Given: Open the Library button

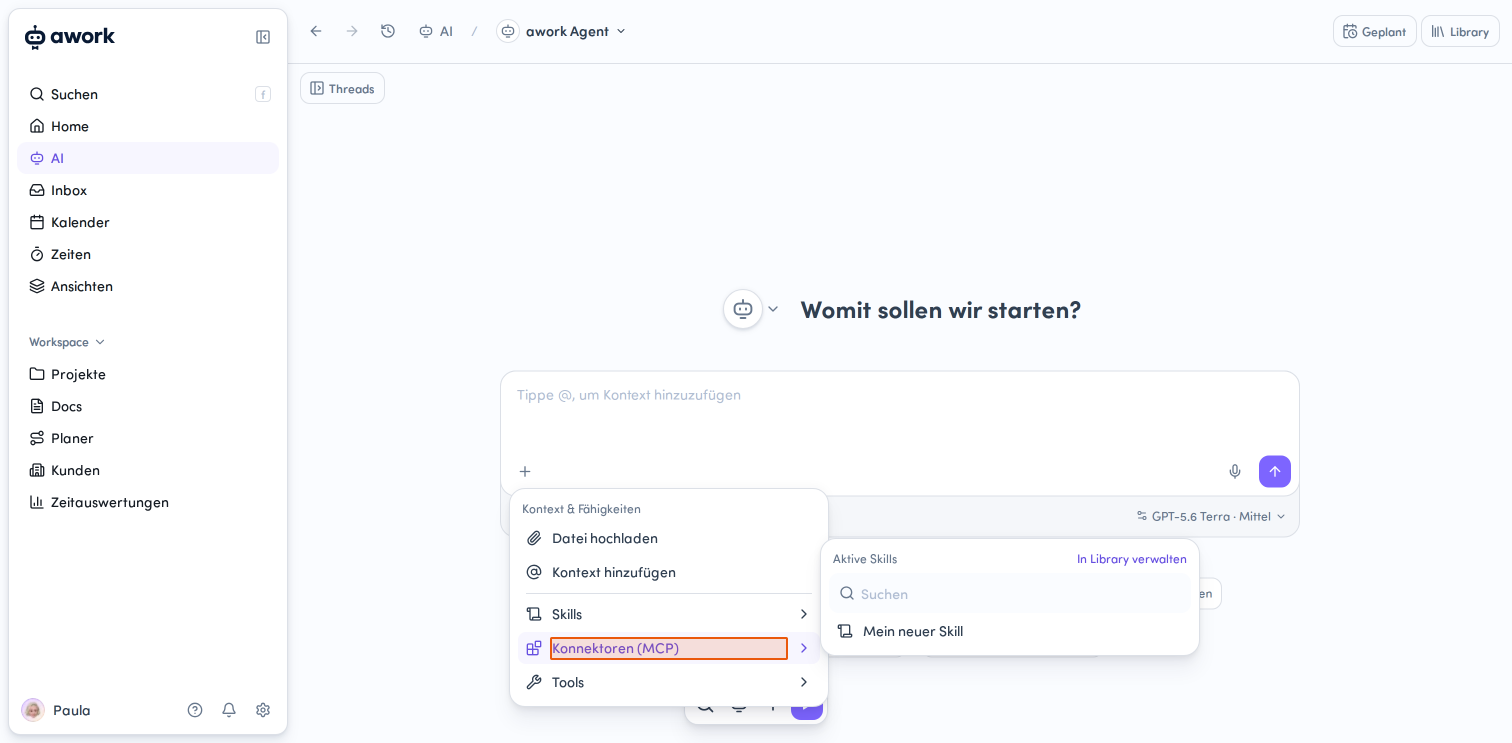Looking at the screenshot, I should [x=1460, y=31].
